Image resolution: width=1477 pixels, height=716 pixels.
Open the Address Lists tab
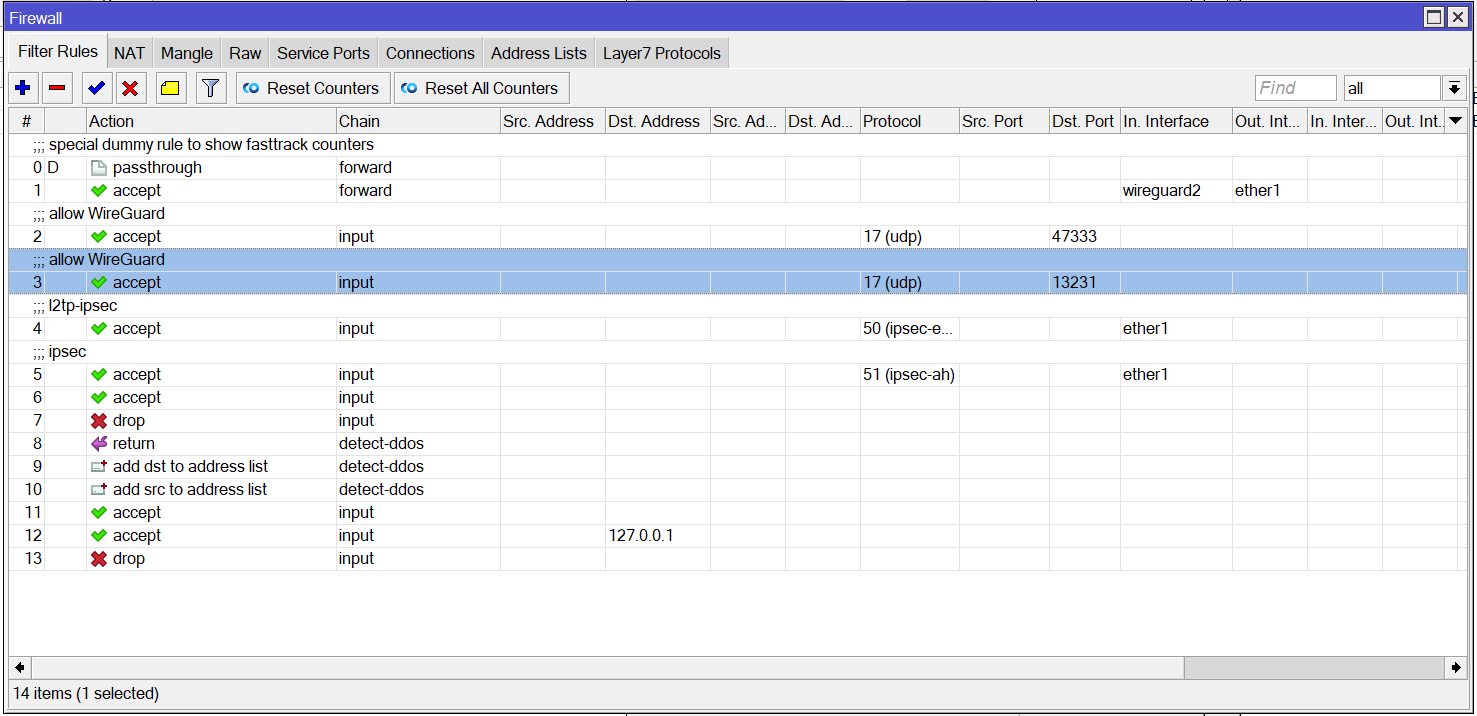pyautogui.click(x=539, y=54)
